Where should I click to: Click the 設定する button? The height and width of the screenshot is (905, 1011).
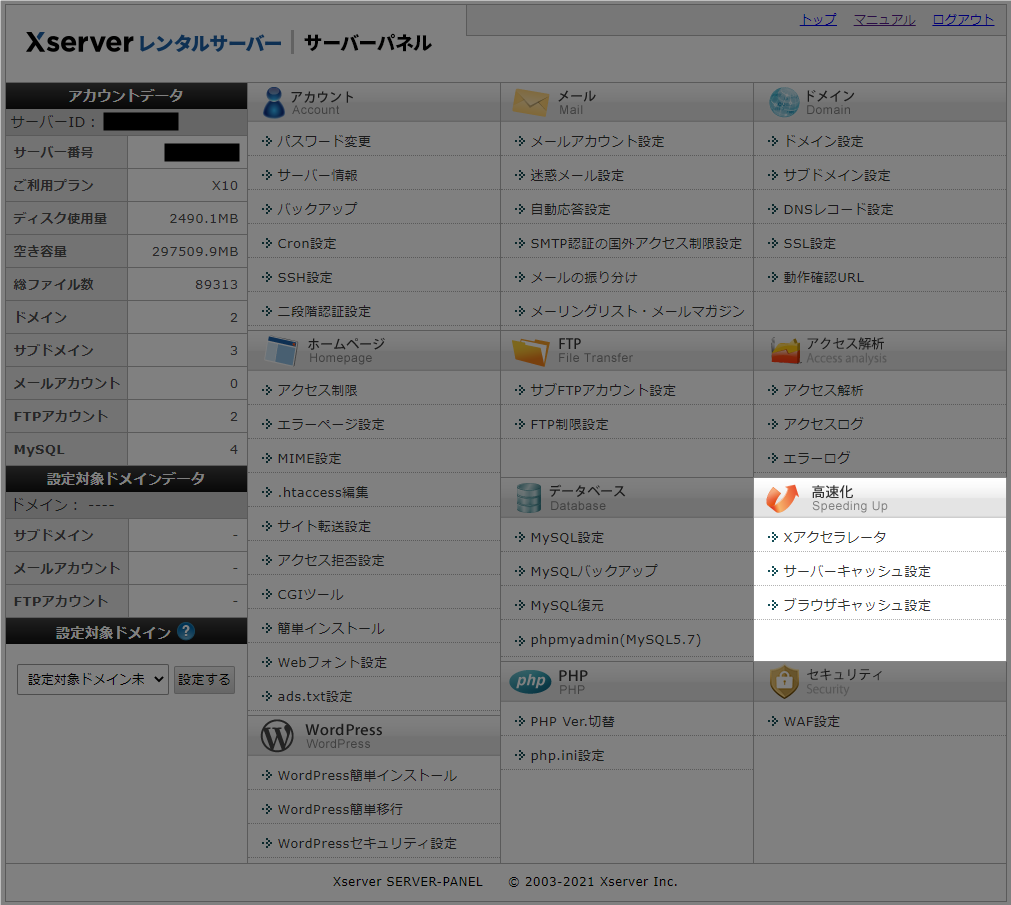[204, 679]
